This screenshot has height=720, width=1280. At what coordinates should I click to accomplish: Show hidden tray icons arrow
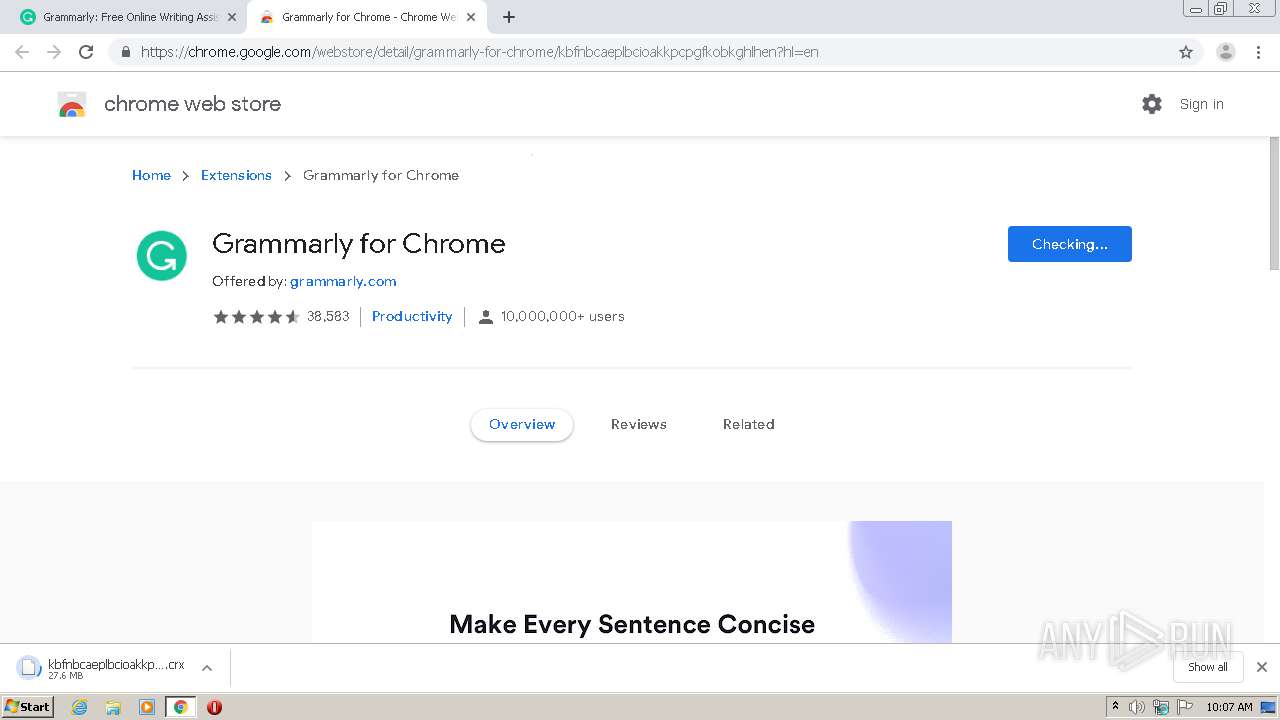click(x=1115, y=707)
